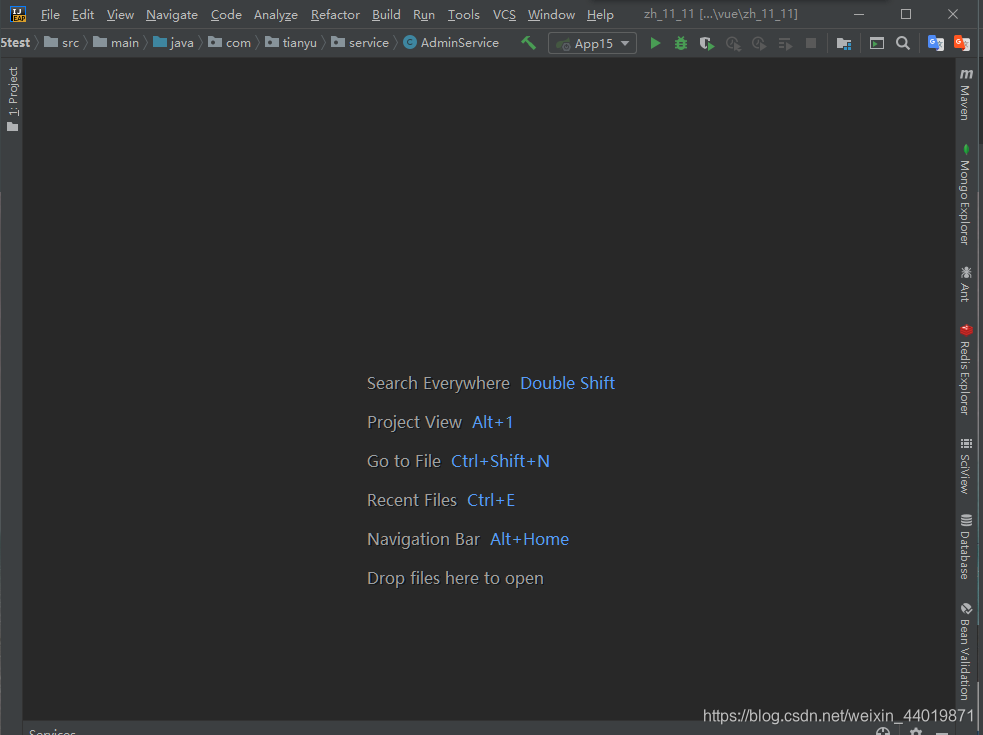Open the File menu

50,14
